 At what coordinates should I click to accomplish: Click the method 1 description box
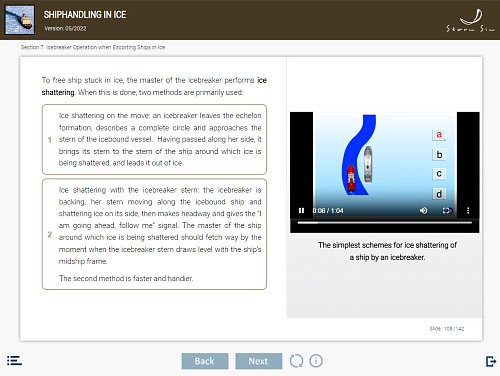coord(154,139)
